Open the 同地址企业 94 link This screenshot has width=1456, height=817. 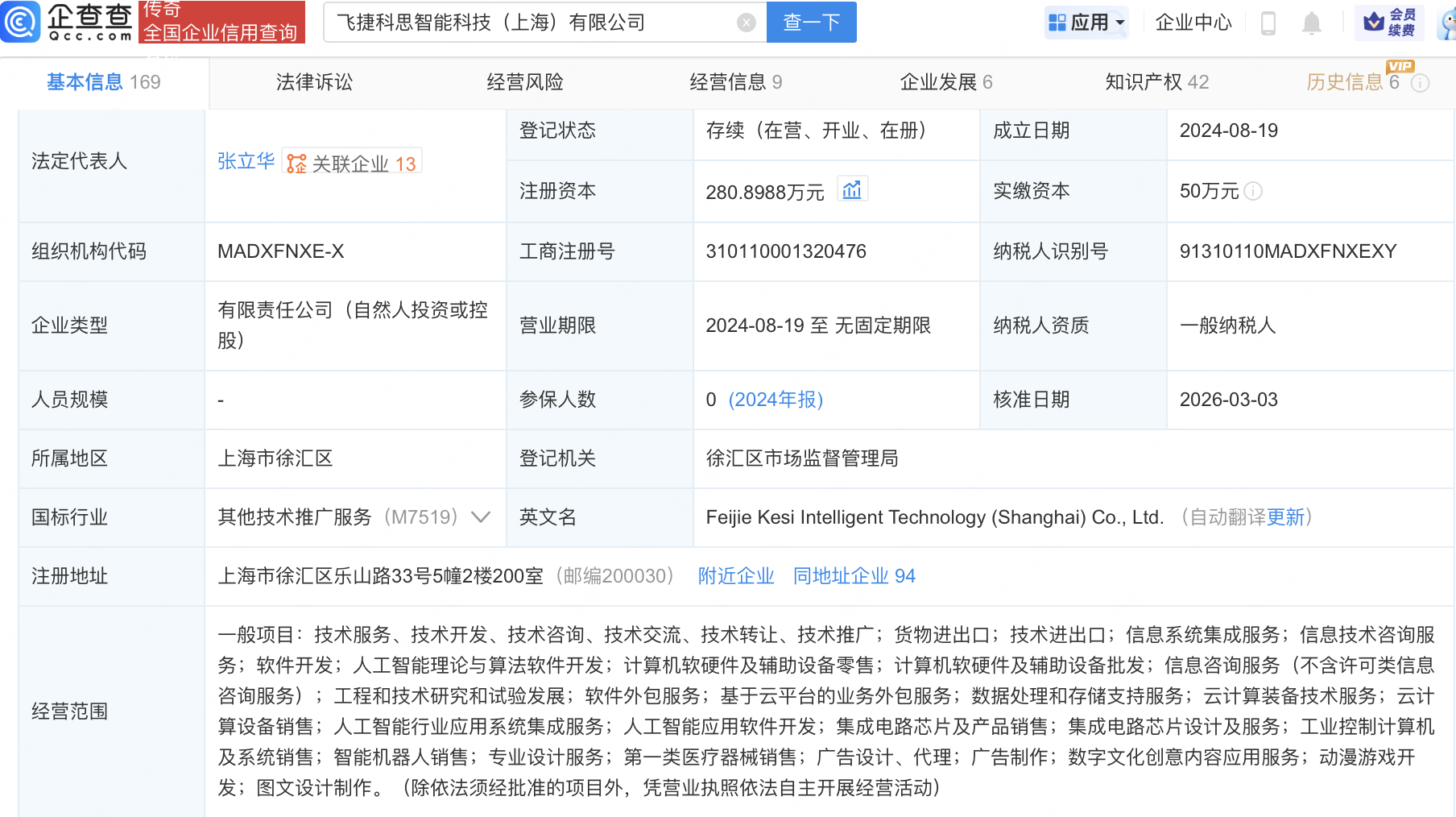pyautogui.click(x=853, y=576)
